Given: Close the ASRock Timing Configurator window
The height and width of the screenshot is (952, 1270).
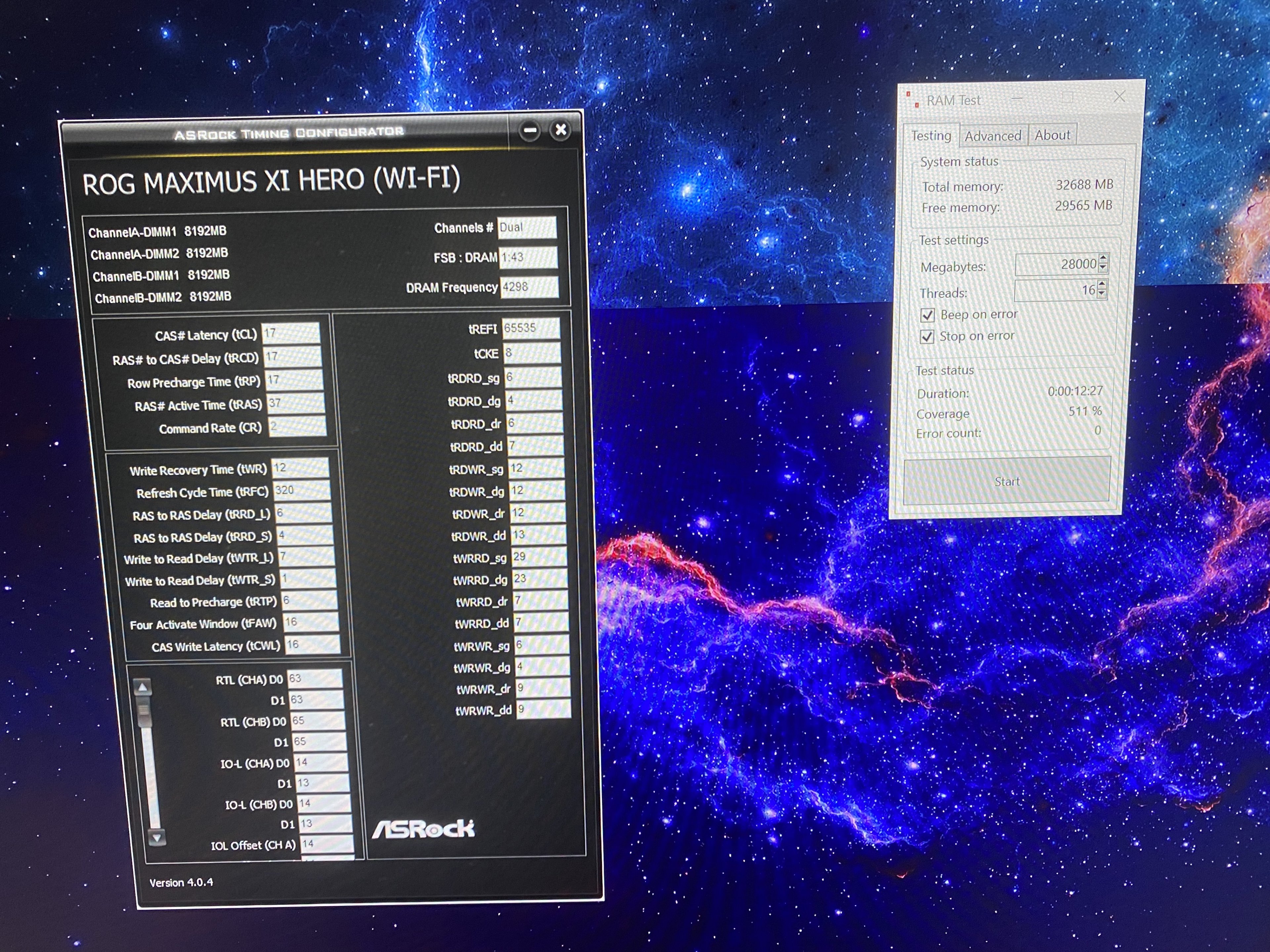Looking at the screenshot, I should 560,130.
